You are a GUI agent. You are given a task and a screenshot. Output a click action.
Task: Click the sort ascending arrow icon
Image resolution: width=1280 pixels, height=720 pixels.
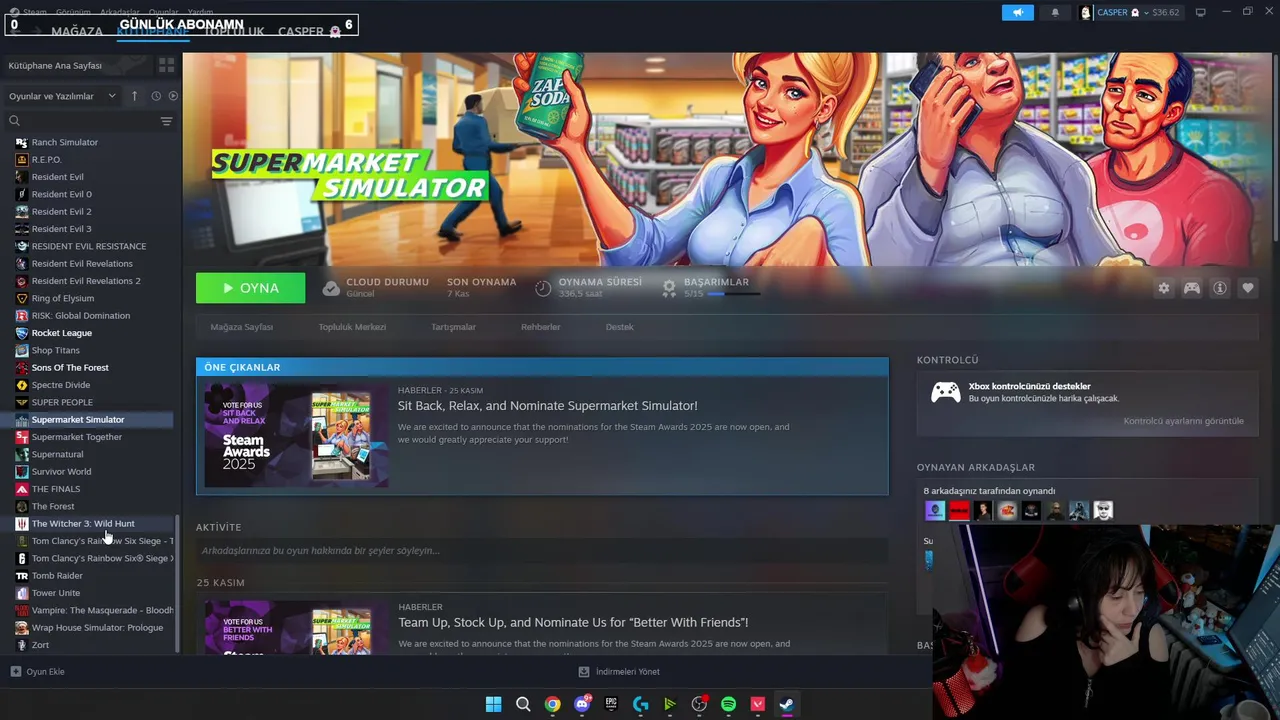(135, 96)
